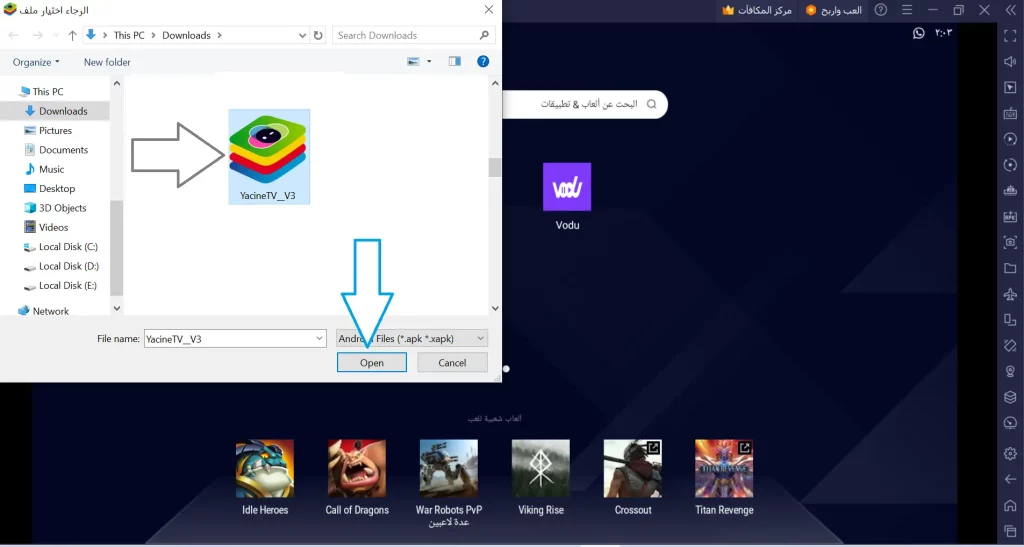Open the Install APK sidebar icon
The image size is (1024, 547).
[1010, 216]
